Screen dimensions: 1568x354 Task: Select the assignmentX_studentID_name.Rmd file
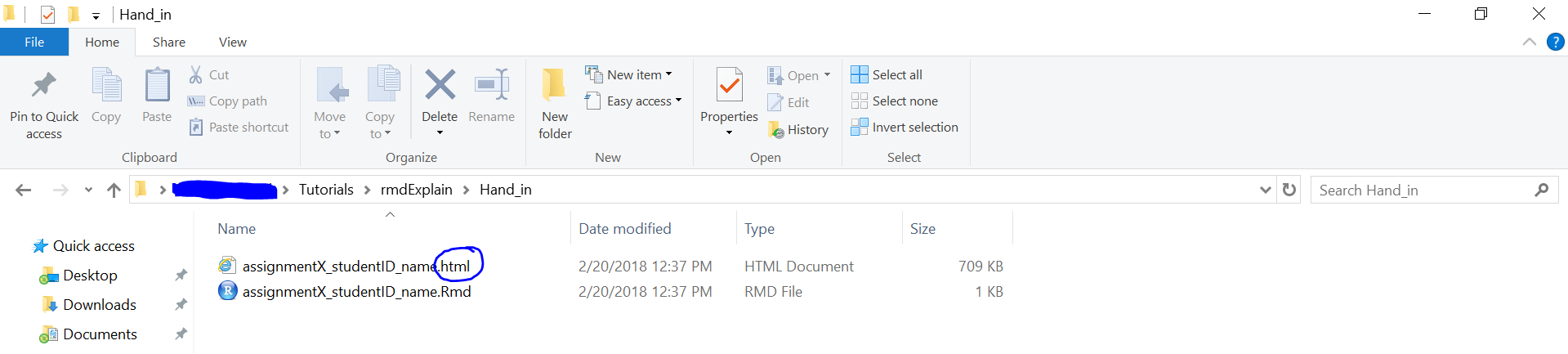point(356,291)
